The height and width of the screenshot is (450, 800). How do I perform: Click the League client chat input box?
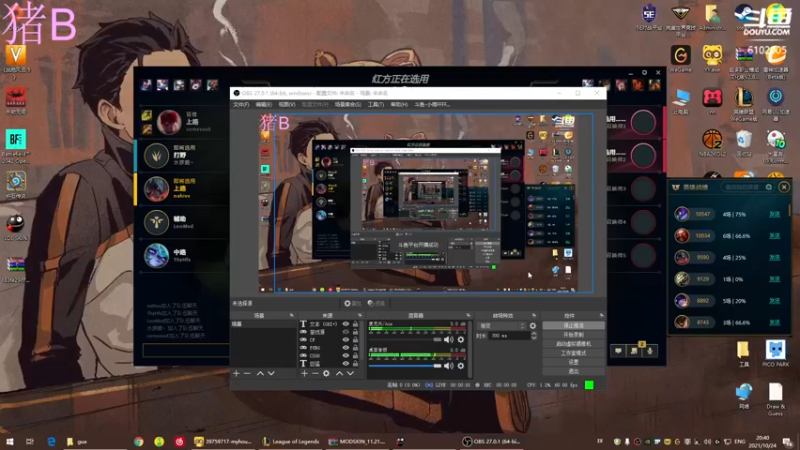[x=186, y=351]
